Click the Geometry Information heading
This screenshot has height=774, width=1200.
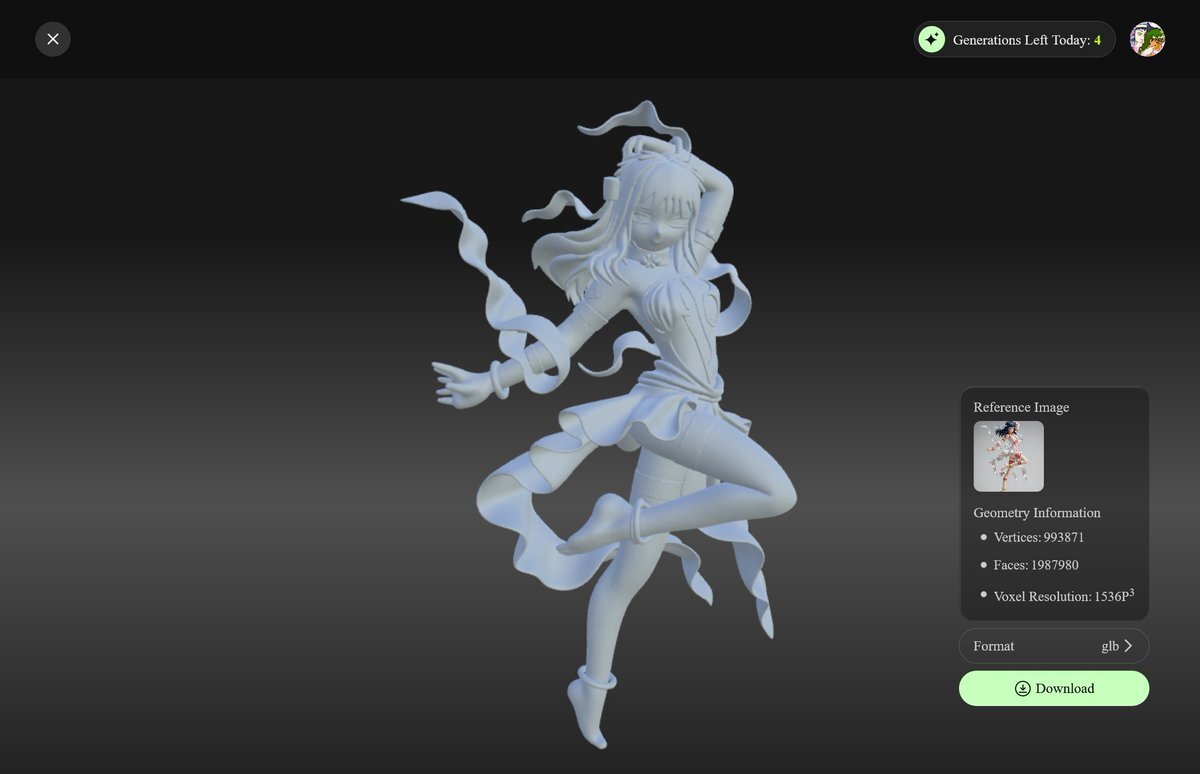click(x=1037, y=513)
